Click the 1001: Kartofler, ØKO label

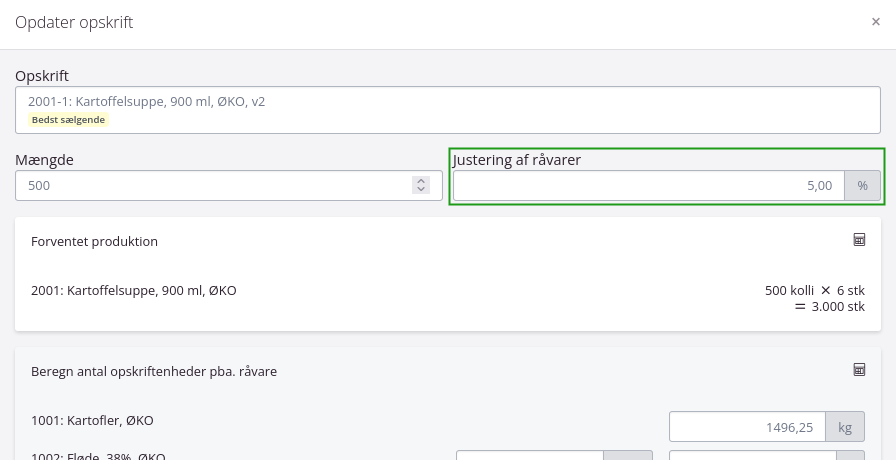pyautogui.click(x=92, y=421)
